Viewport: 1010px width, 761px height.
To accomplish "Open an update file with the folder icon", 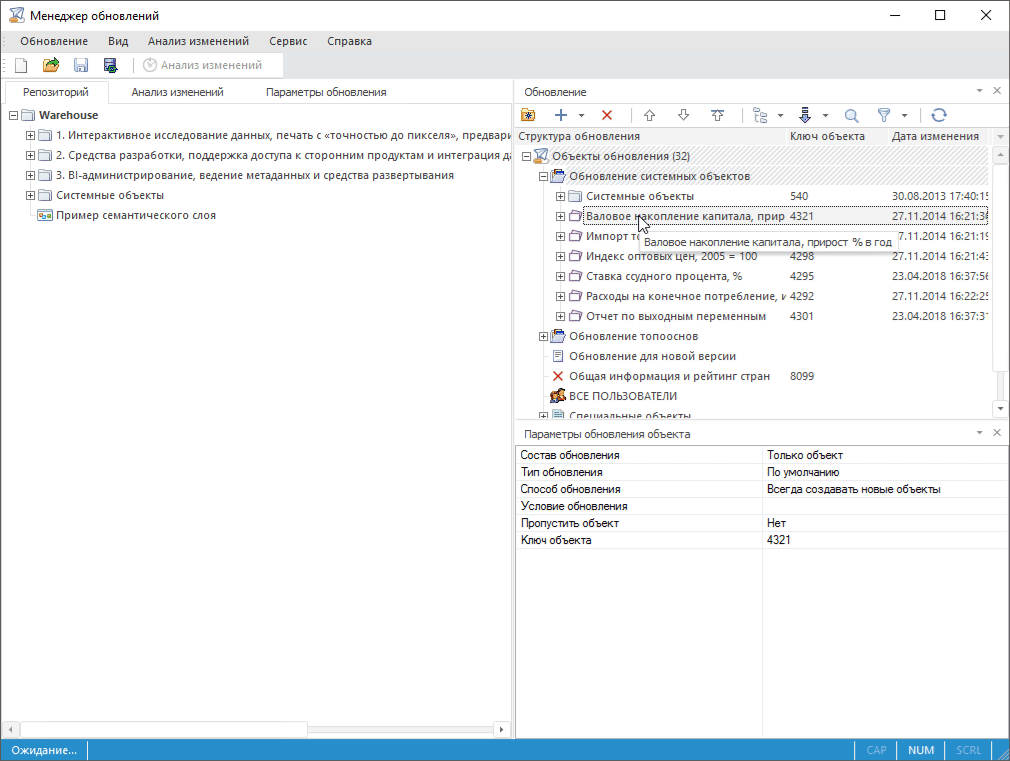I will click(x=51, y=65).
